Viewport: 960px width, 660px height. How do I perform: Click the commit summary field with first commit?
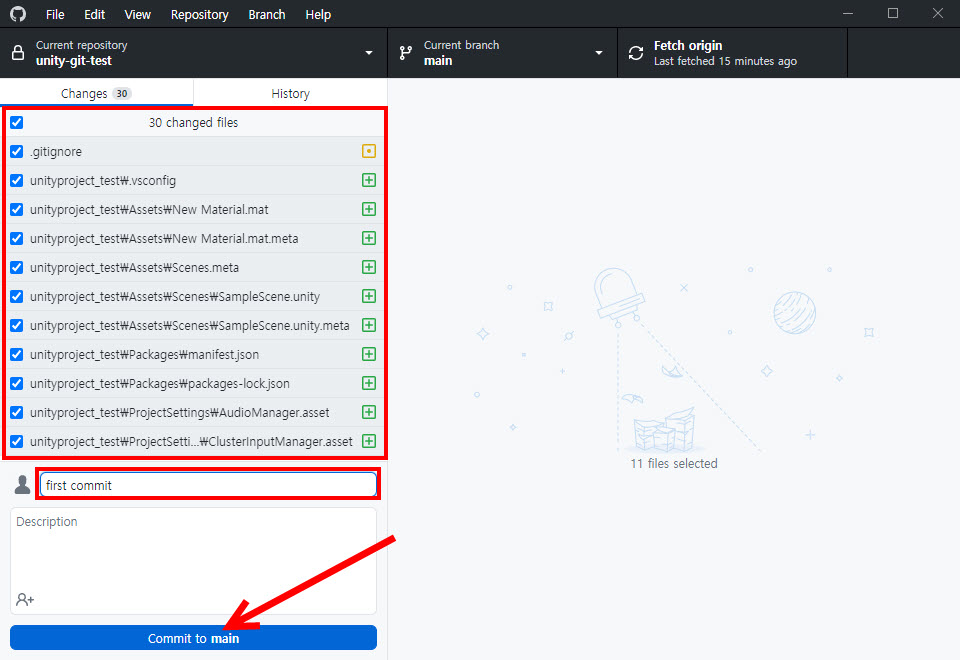[208, 485]
